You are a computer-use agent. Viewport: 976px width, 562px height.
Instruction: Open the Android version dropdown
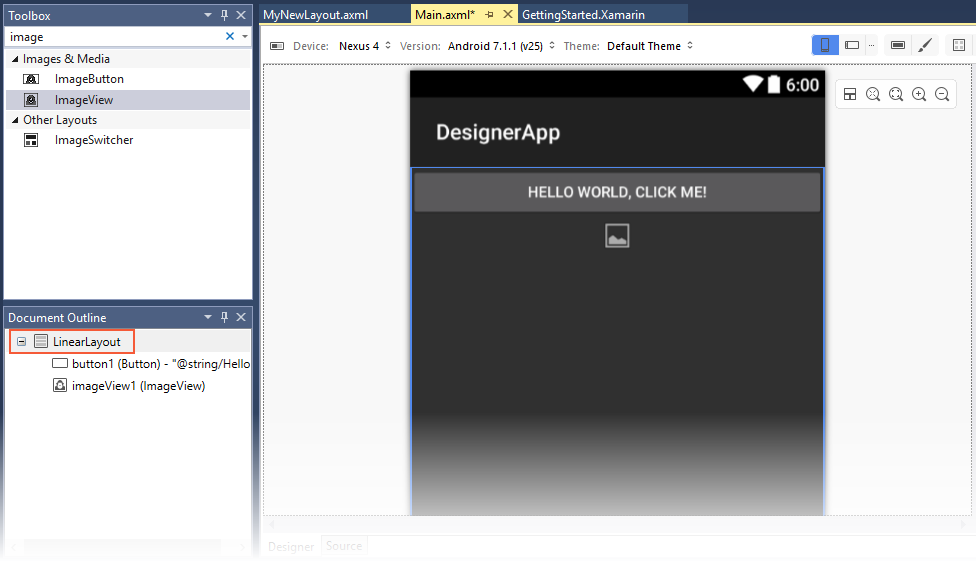(x=501, y=46)
